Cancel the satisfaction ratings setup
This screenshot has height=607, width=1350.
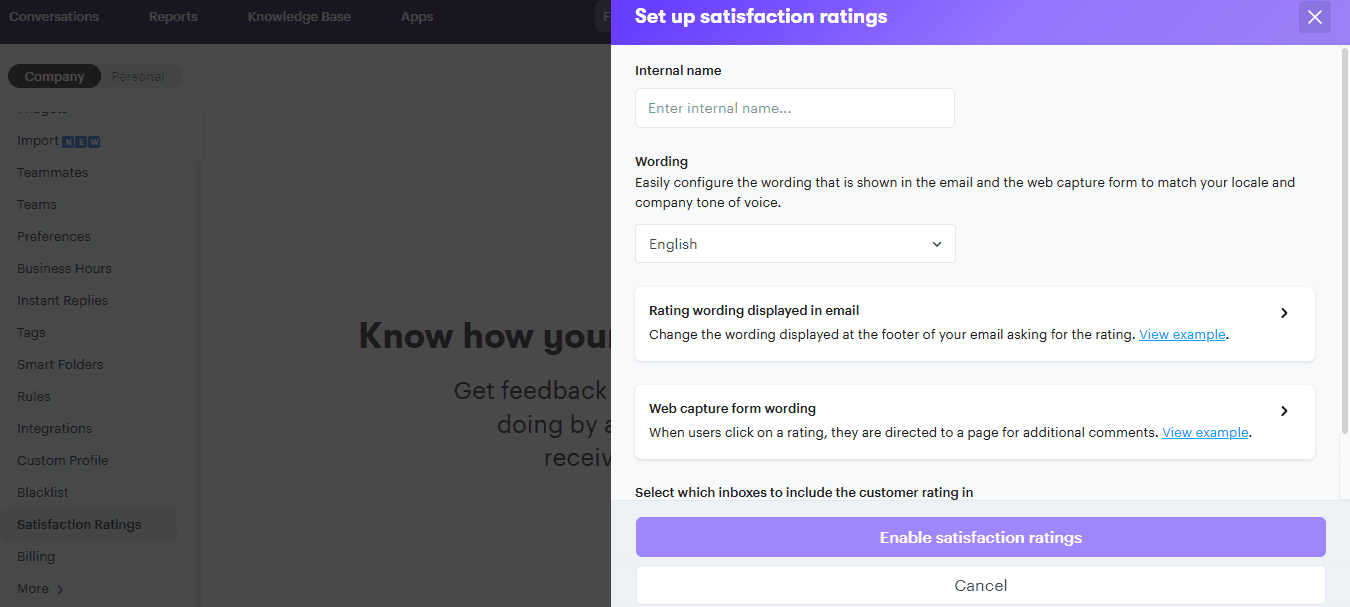click(x=981, y=585)
